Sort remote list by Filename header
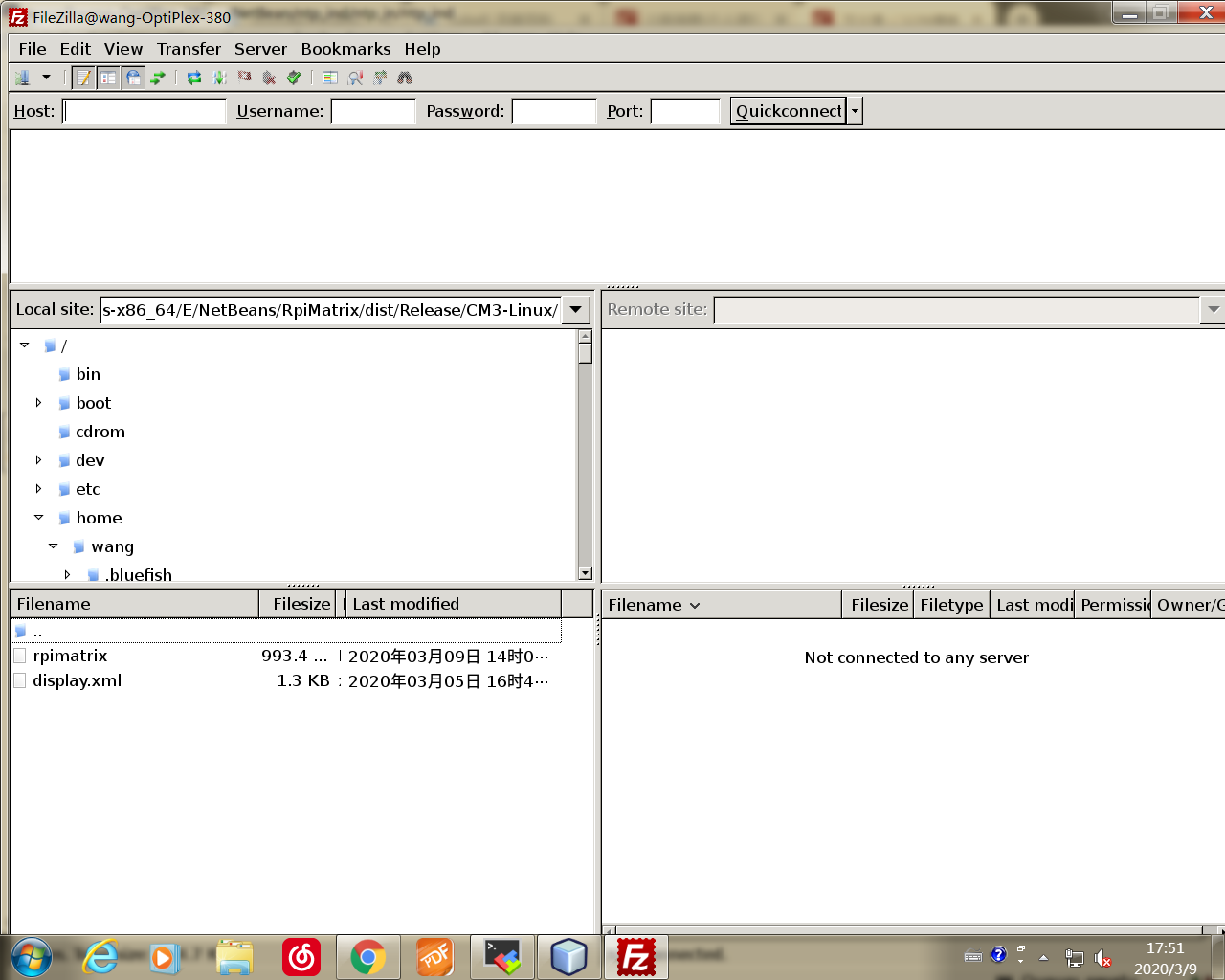This screenshot has width=1225, height=980. click(722, 605)
